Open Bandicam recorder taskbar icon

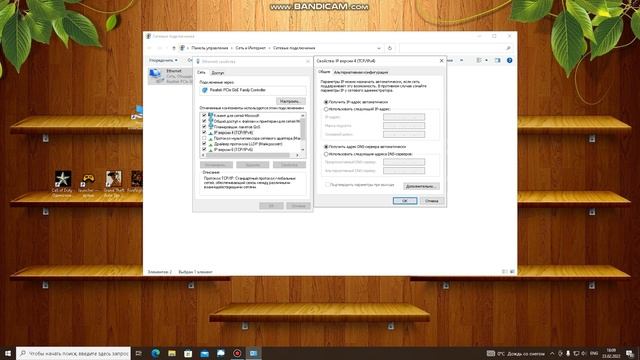tap(237, 353)
